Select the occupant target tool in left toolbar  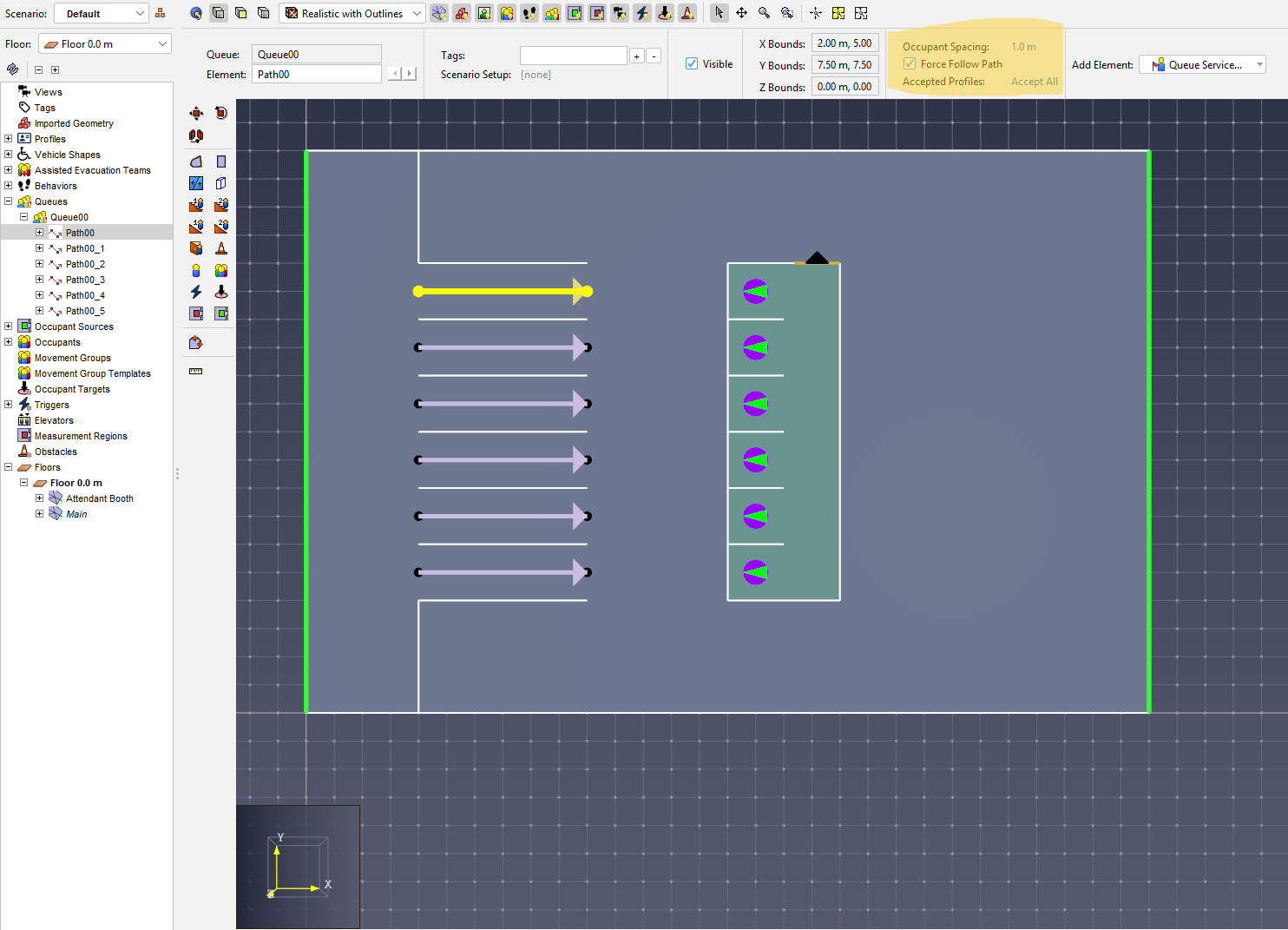tap(221, 292)
